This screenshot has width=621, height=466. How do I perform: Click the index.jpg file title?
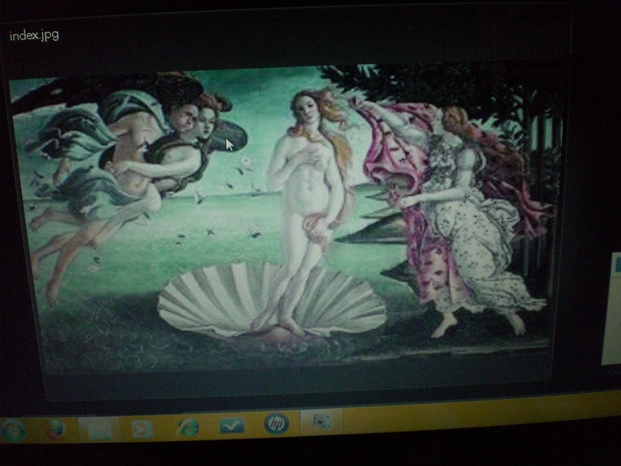pyautogui.click(x=34, y=36)
